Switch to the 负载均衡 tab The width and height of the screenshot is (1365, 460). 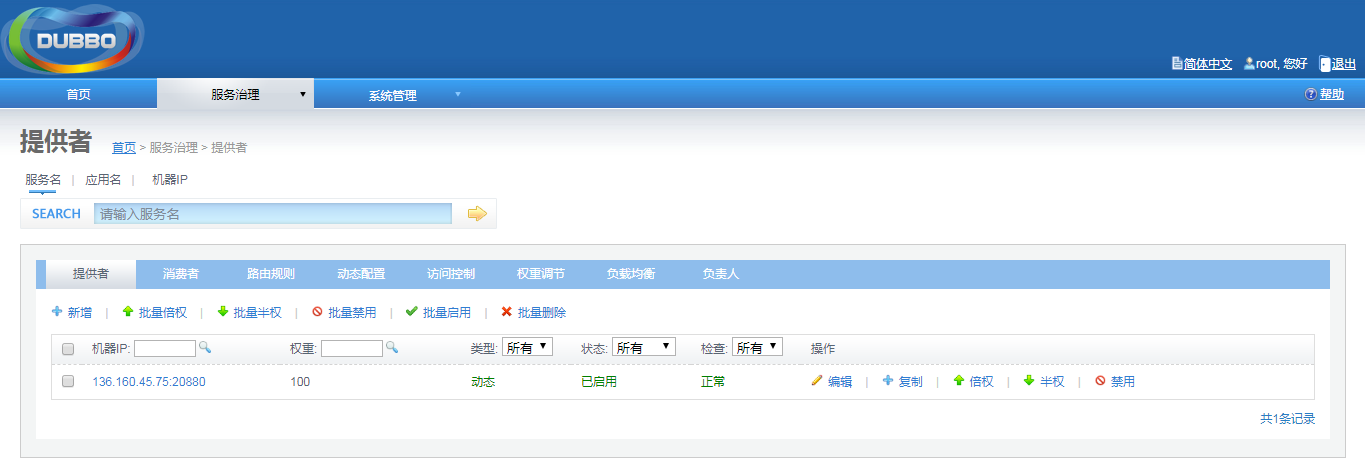click(631, 274)
